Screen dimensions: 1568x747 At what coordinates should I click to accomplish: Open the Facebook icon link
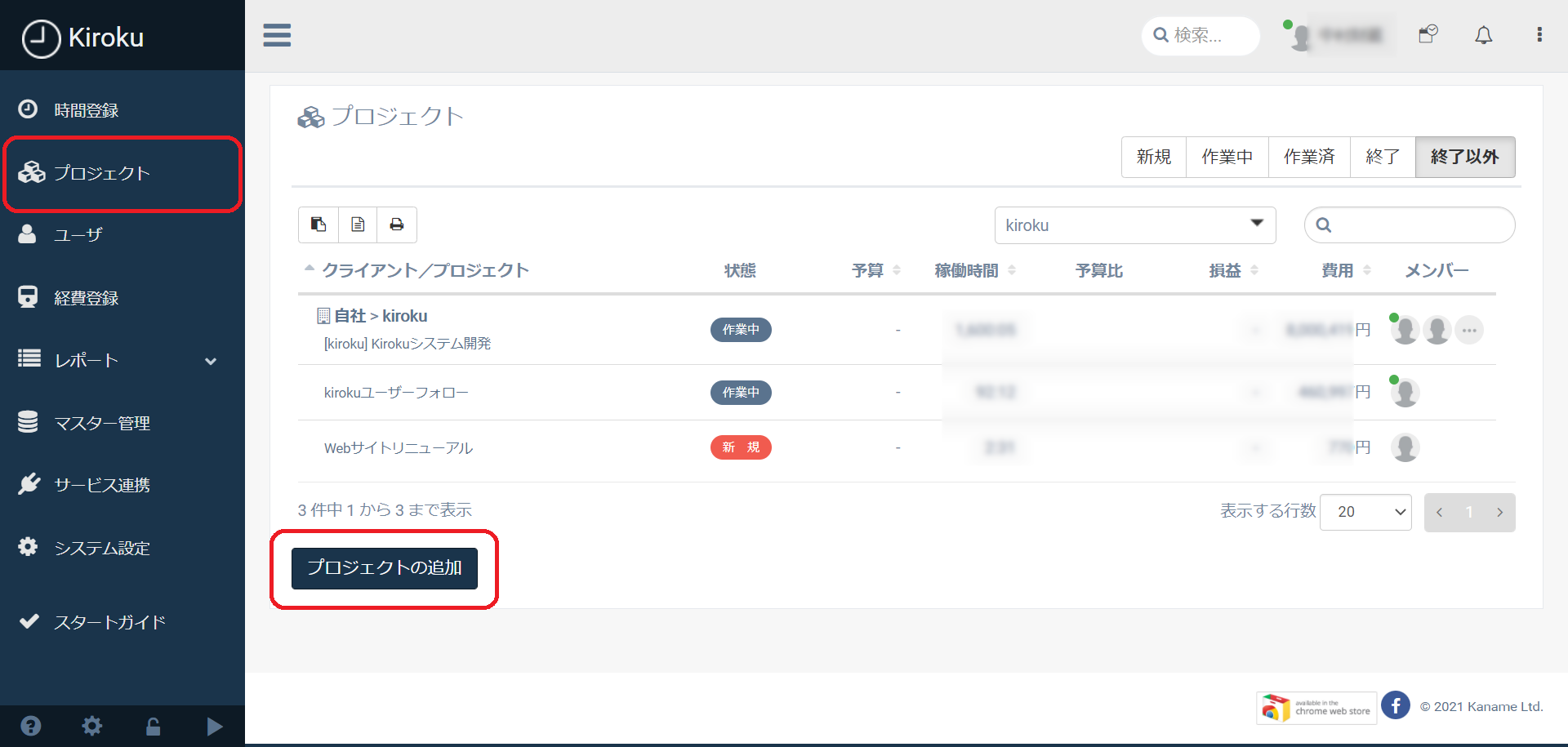[1396, 705]
